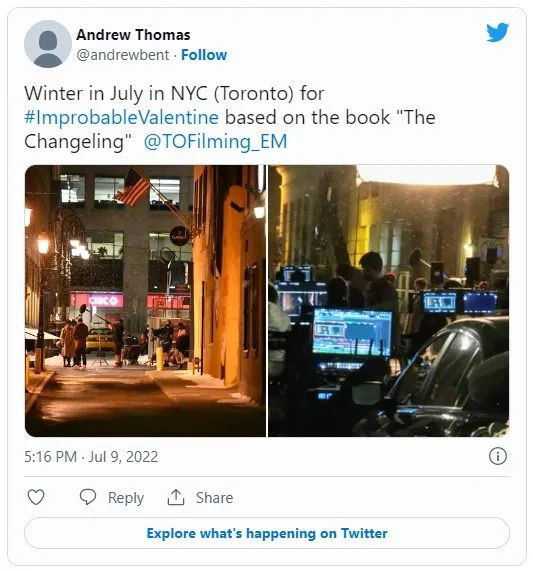Click Explore what's happening on Twitter

coord(267,533)
